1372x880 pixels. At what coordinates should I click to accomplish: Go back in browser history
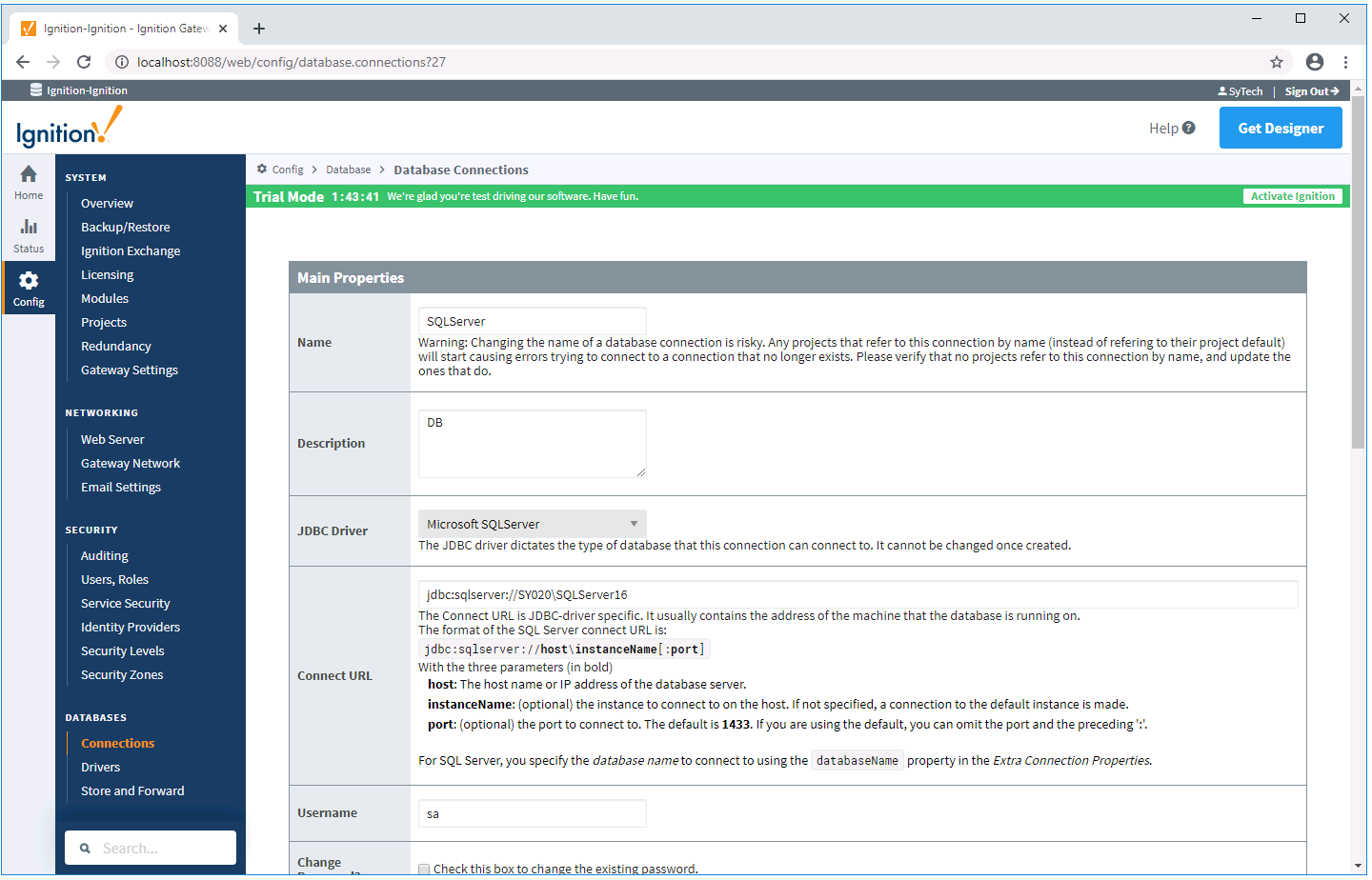23,62
